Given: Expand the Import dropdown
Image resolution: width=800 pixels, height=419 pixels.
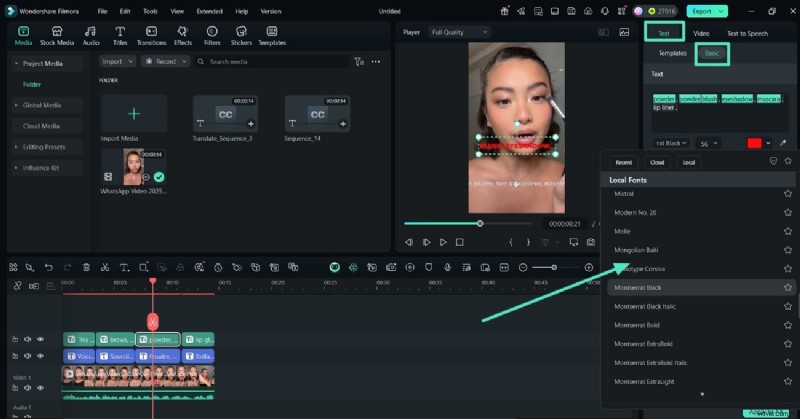Looking at the screenshot, I should (x=118, y=61).
